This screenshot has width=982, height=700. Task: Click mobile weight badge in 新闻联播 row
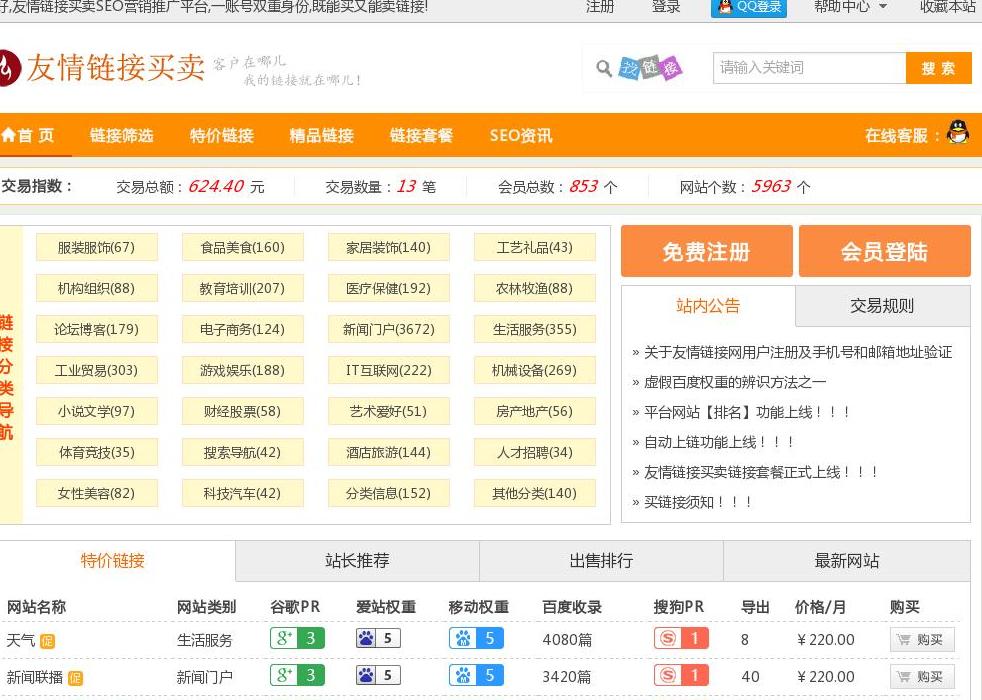[x=476, y=675]
